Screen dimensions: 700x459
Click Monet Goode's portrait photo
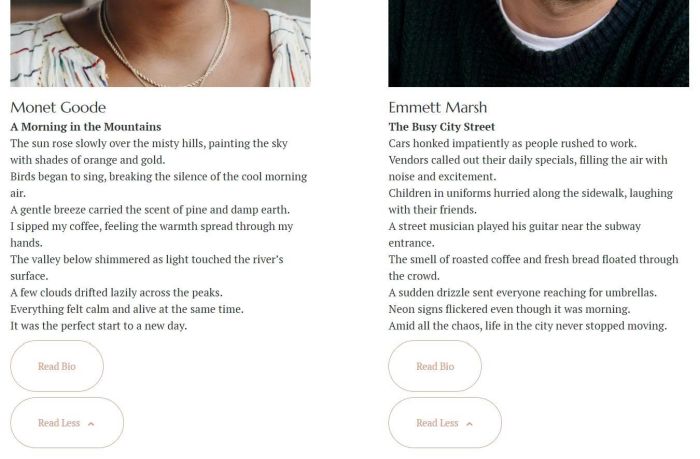tap(160, 43)
